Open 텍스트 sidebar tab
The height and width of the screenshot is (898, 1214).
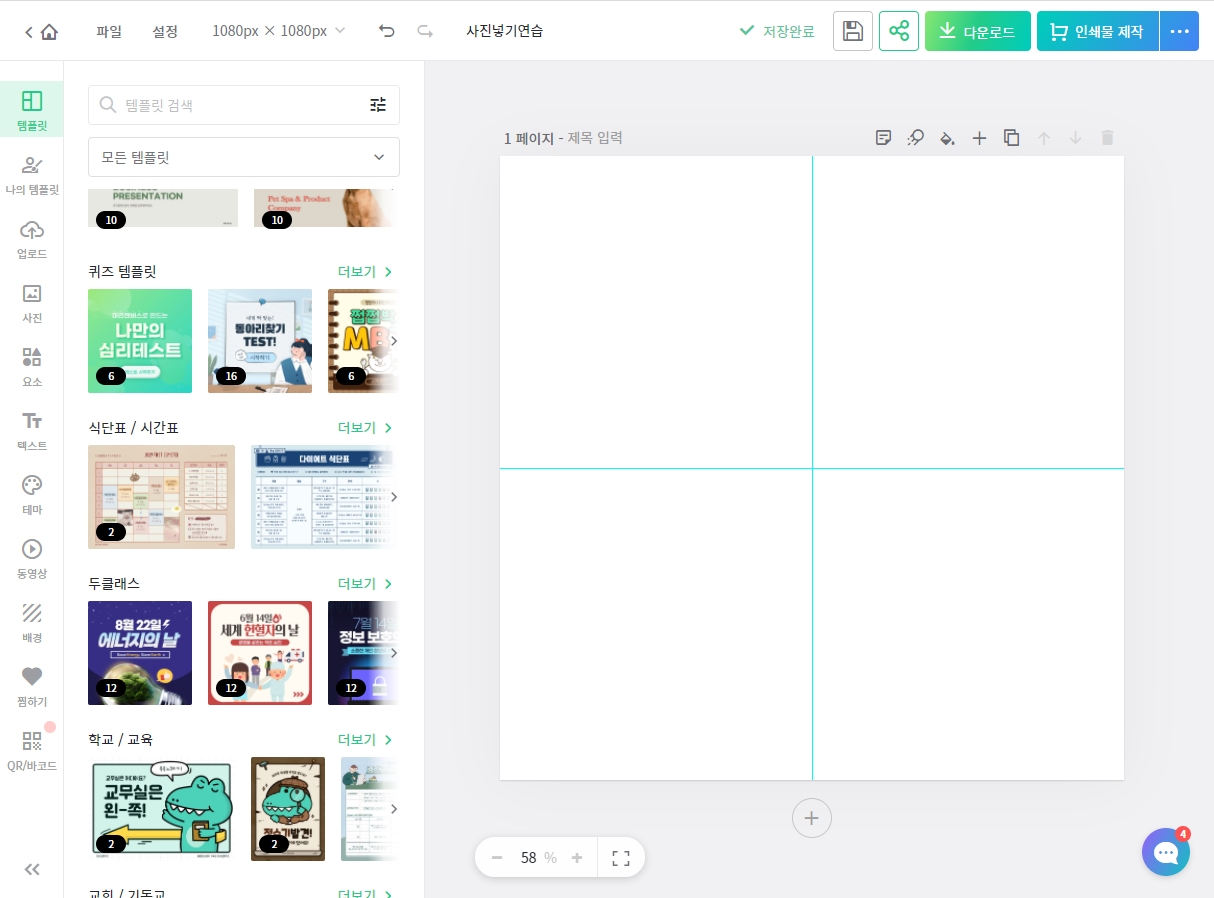pyautogui.click(x=32, y=429)
